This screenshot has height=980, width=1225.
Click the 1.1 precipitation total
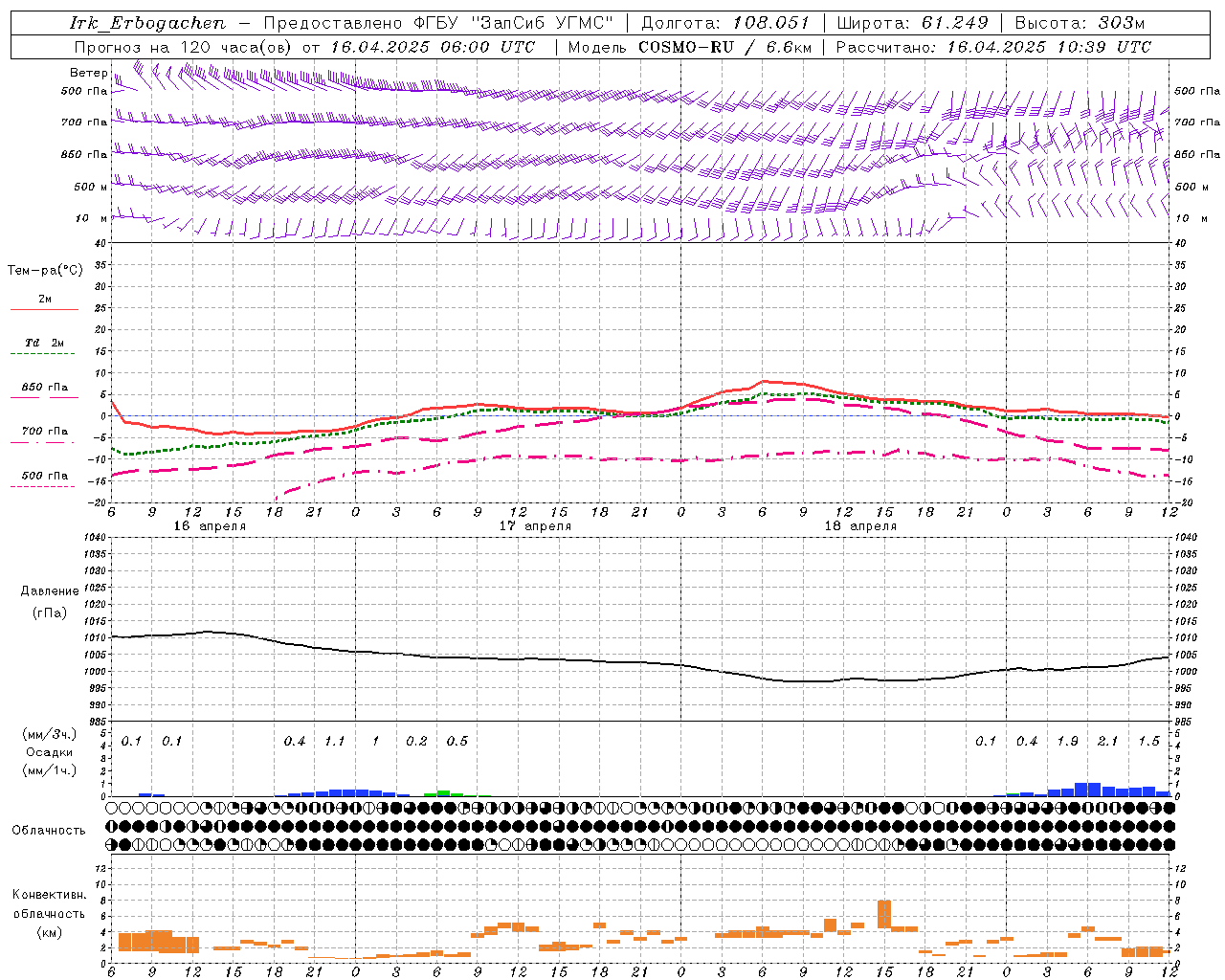[335, 742]
